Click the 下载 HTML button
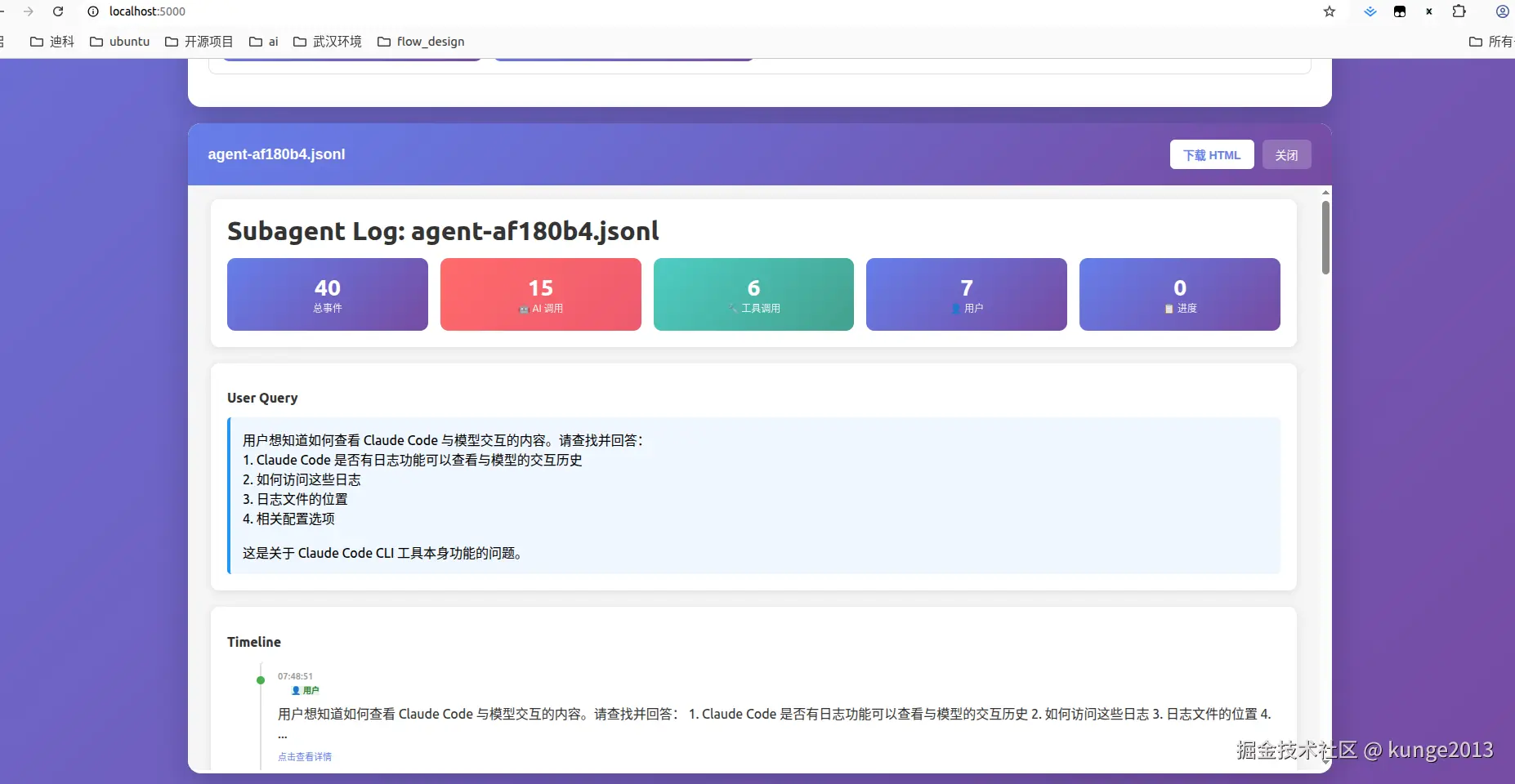Screen dimensions: 1515x784 click(1212, 154)
